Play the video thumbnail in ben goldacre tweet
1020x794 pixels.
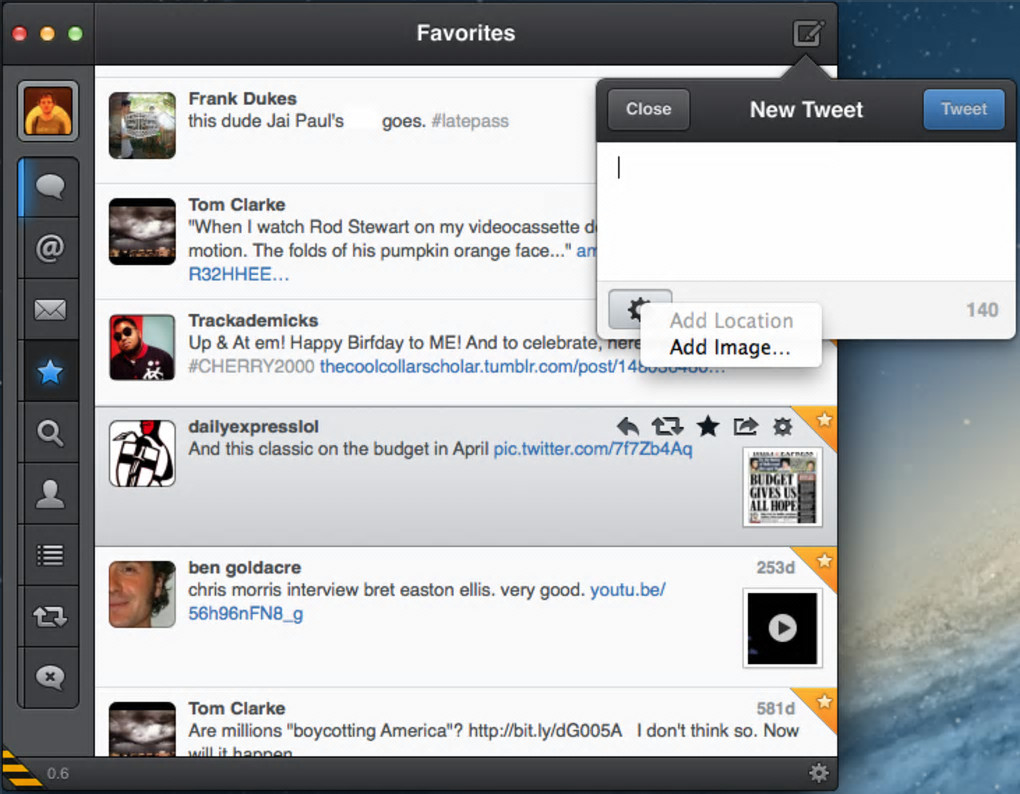(783, 628)
